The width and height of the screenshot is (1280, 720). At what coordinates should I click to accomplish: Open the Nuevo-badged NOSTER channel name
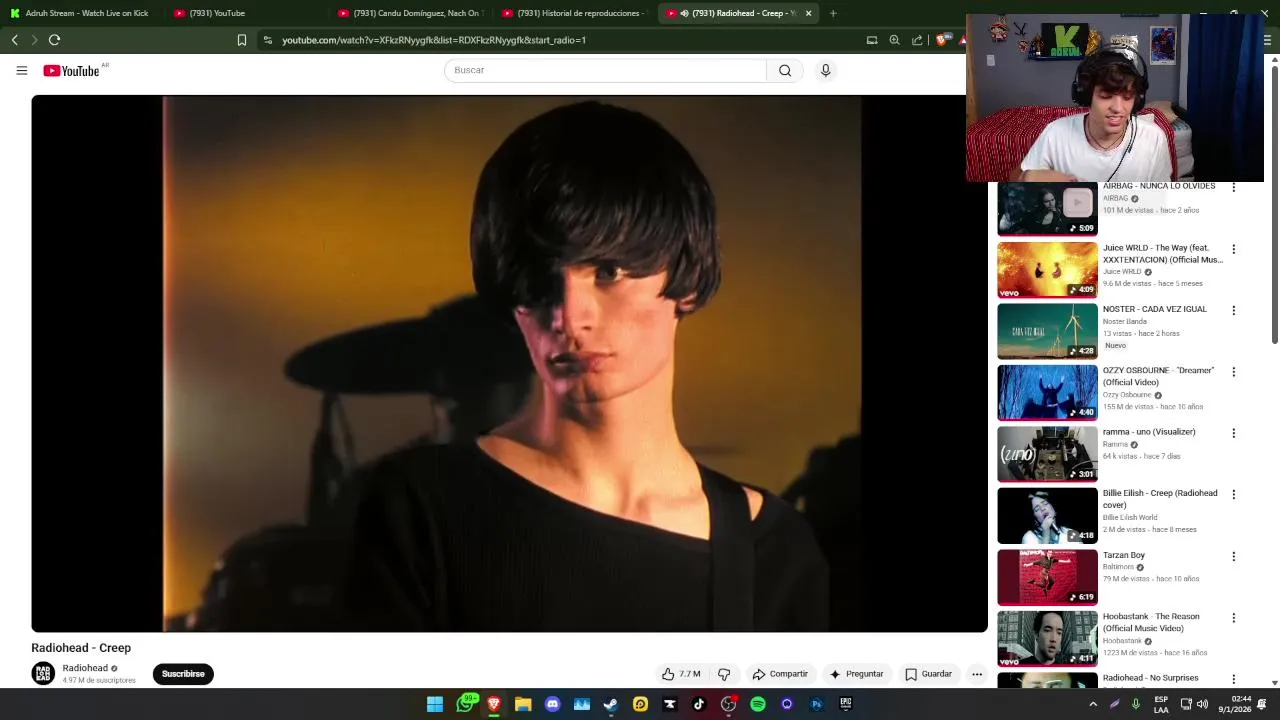[1125, 321]
